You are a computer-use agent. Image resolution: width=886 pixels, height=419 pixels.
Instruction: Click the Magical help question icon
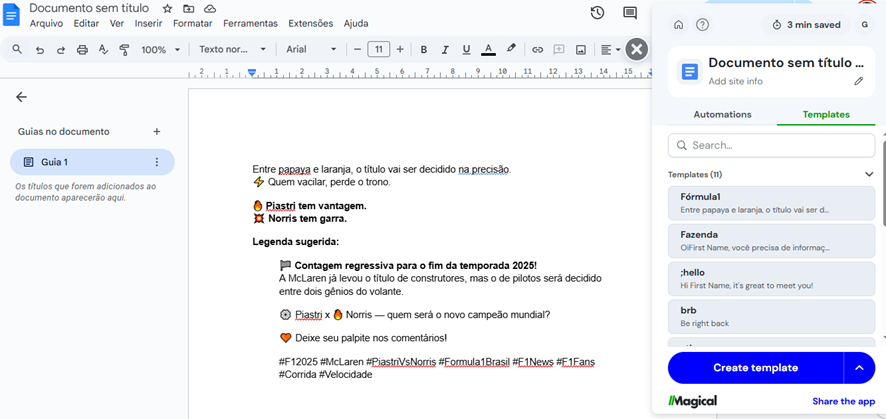pos(702,25)
